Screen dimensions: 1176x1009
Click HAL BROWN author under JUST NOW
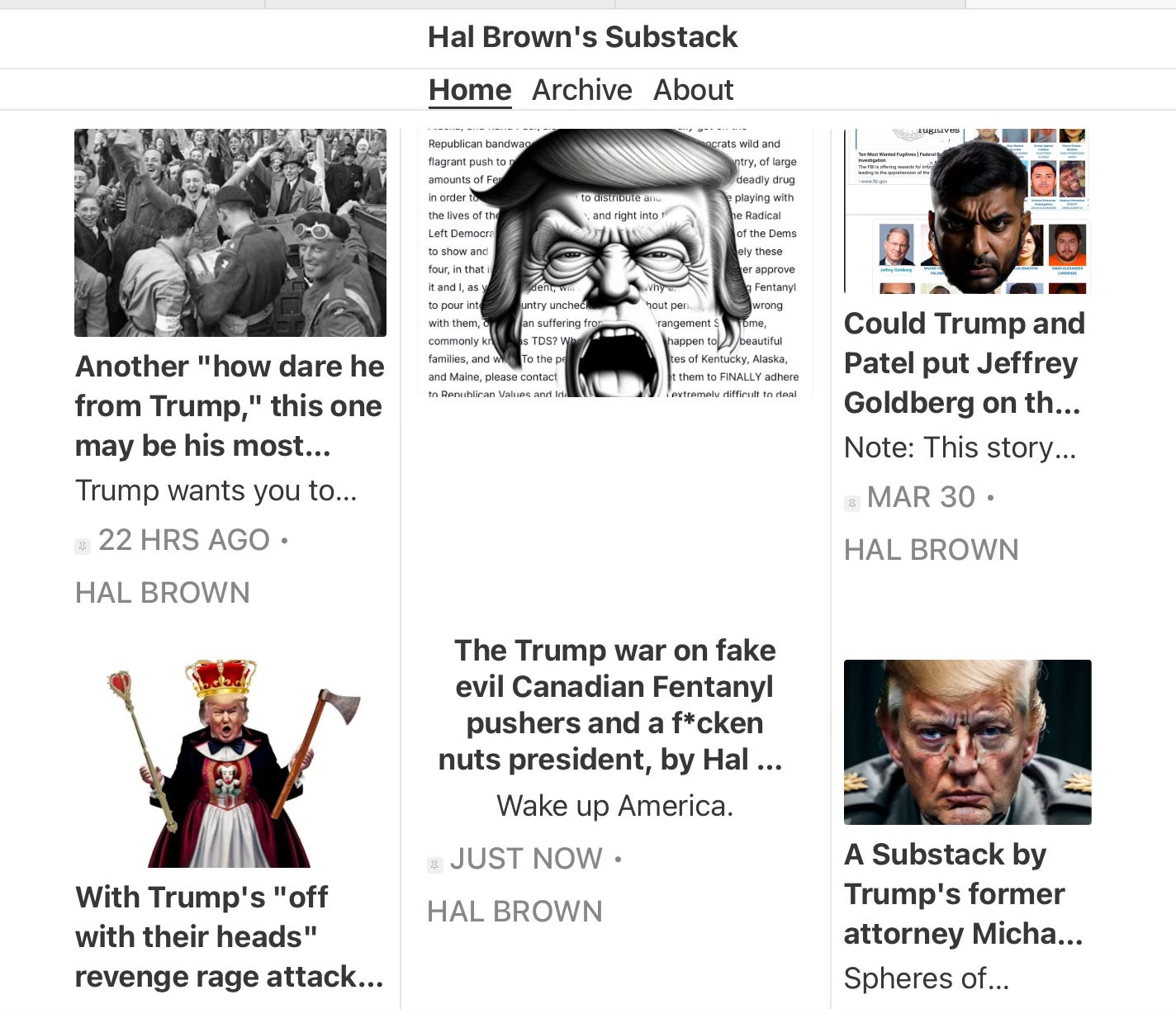(514, 912)
